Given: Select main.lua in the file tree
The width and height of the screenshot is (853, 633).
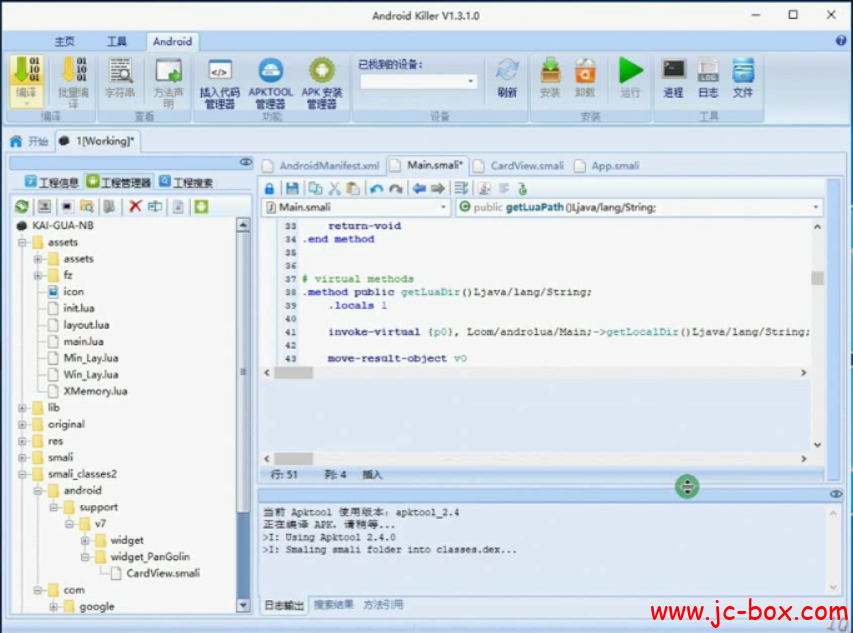Looking at the screenshot, I should coord(83,341).
